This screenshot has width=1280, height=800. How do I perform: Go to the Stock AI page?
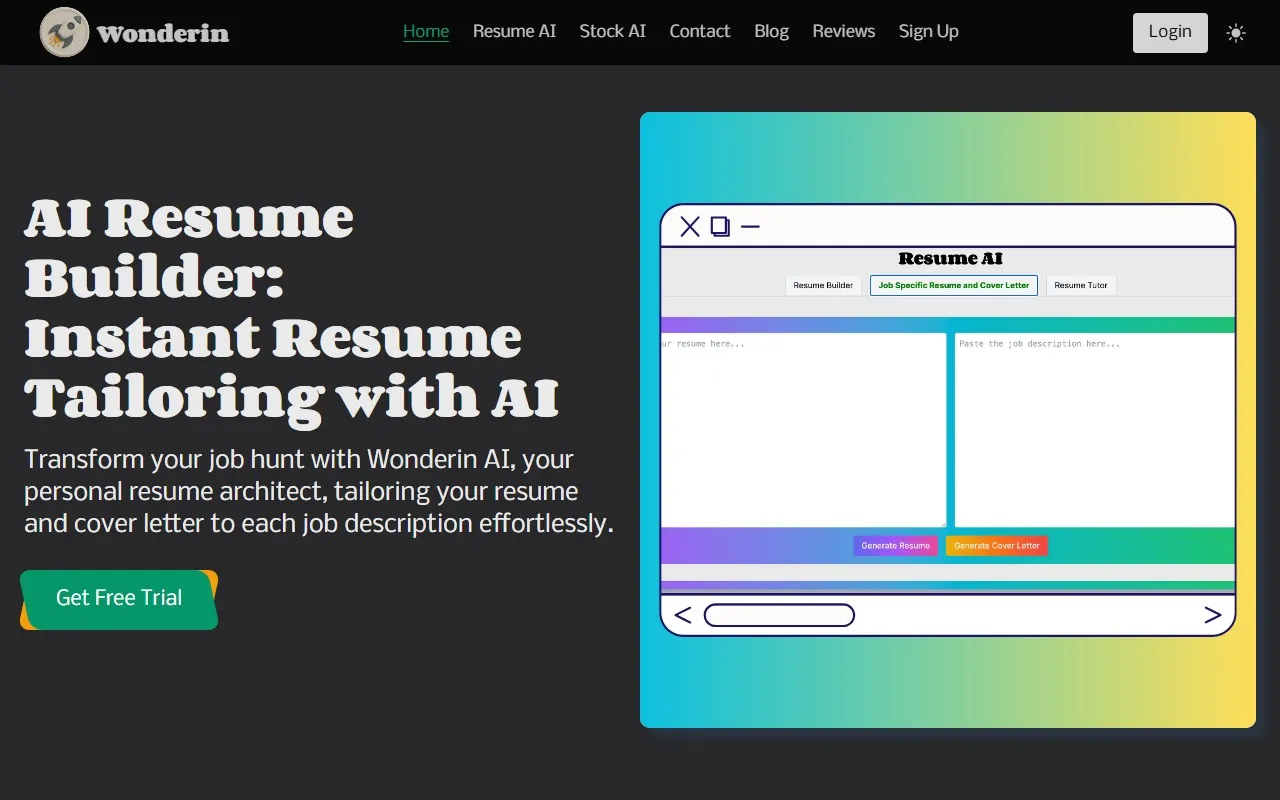tap(612, 31)
